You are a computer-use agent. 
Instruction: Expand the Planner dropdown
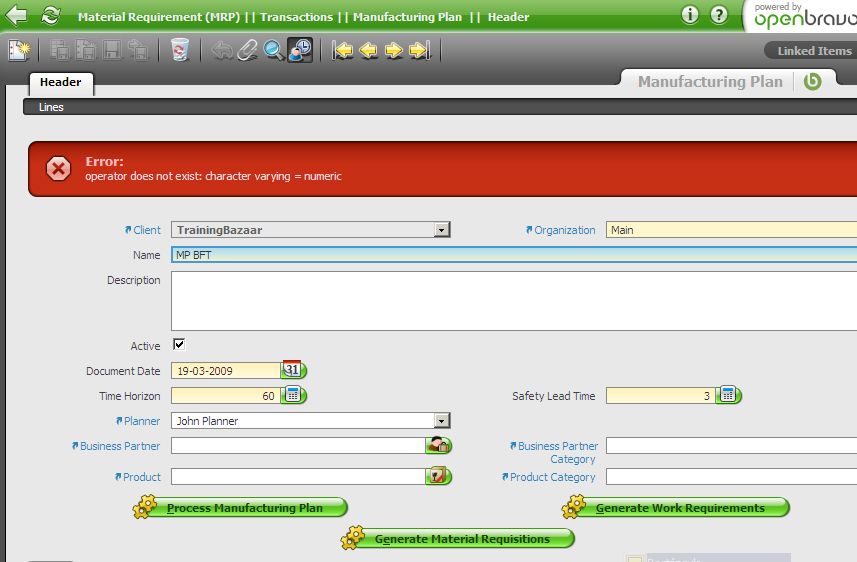click(441, 421)
